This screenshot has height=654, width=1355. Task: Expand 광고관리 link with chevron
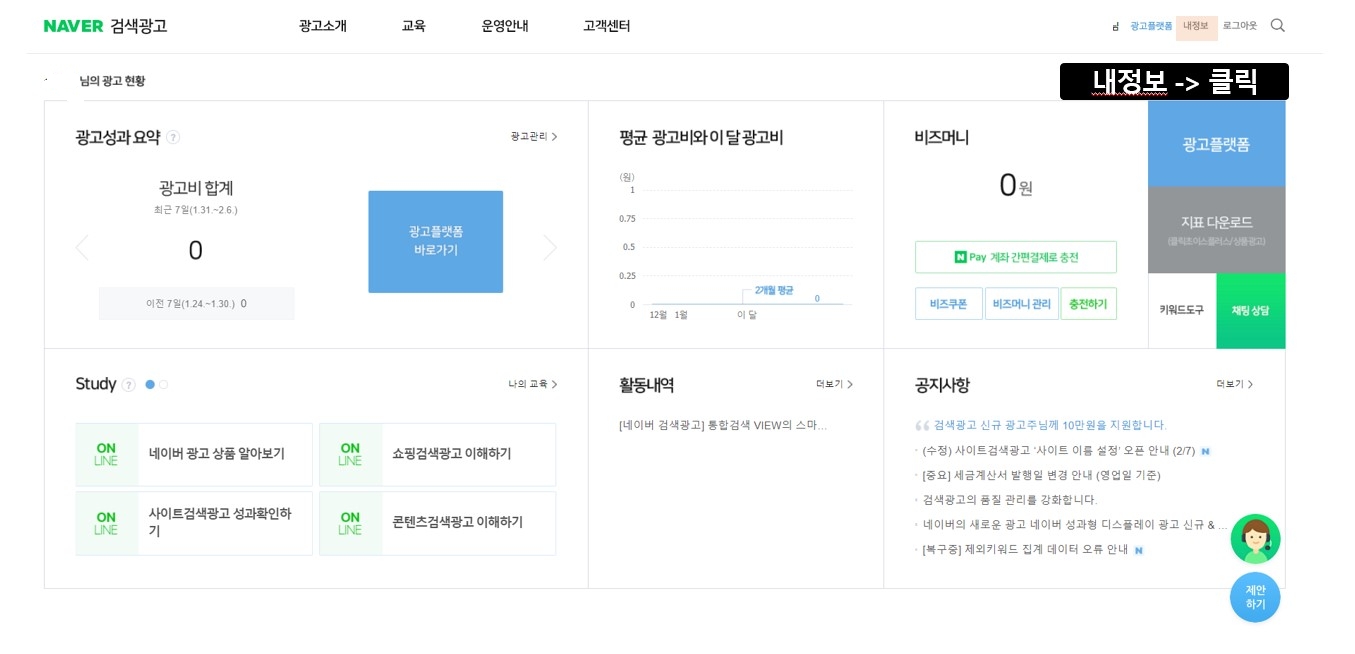pos(534,136)
